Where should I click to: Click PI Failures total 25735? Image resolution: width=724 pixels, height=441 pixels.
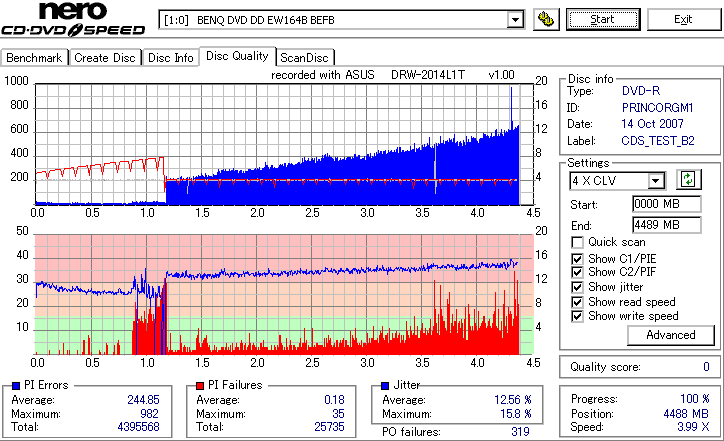(x=329, y=427)
